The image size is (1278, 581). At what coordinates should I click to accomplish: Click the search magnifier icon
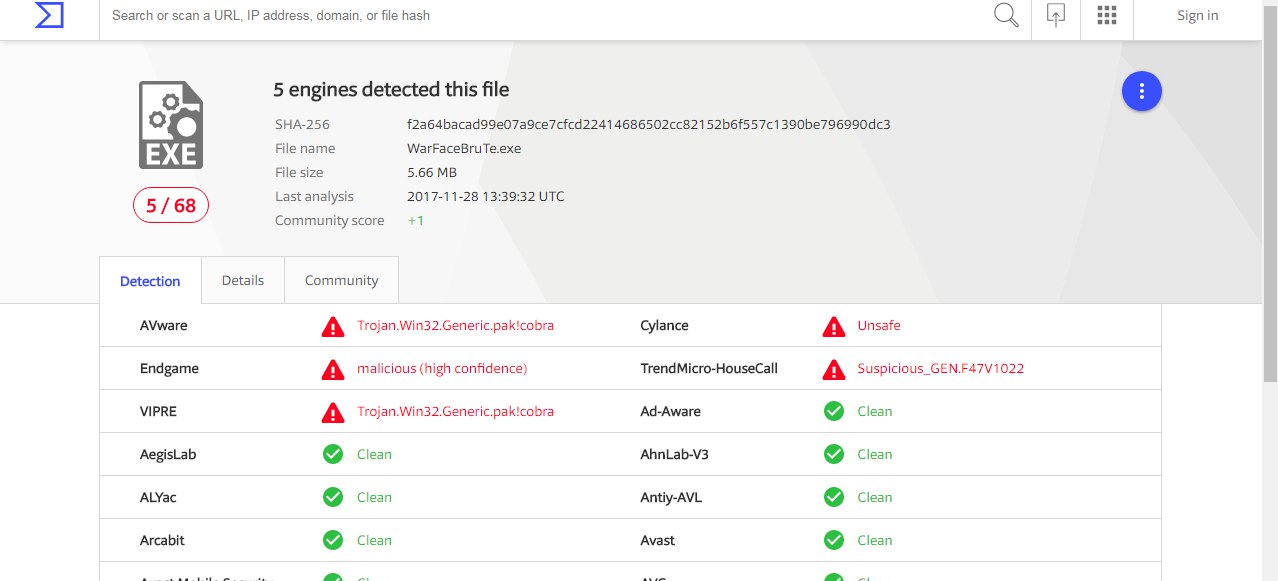tap(1006, 15)
